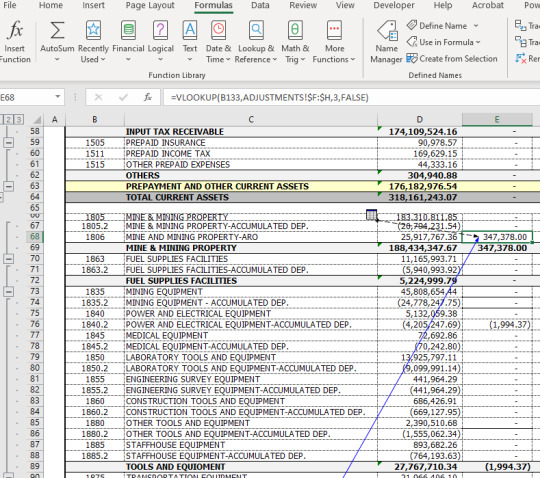Click the Trace Precedents icon
The image size is (540, 478).
520,25
